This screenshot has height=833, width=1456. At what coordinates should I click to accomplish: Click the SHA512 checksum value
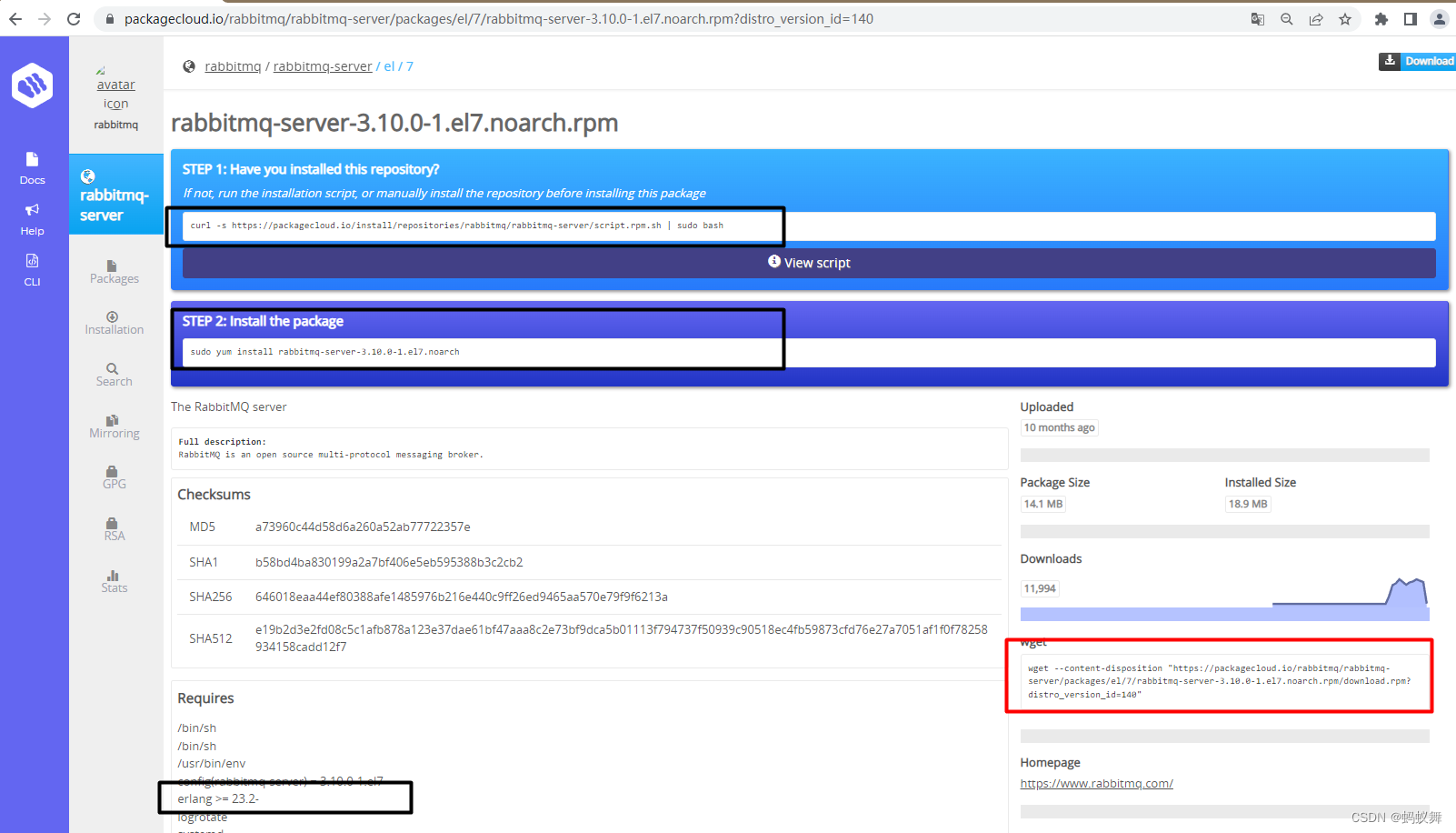[622, 638]
